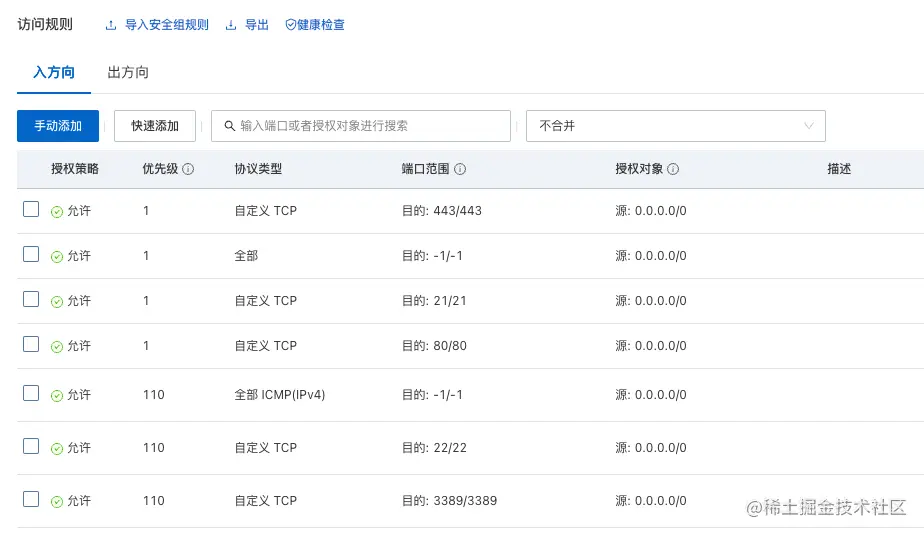Click the info icon next to 端口范围

[460, 169]
